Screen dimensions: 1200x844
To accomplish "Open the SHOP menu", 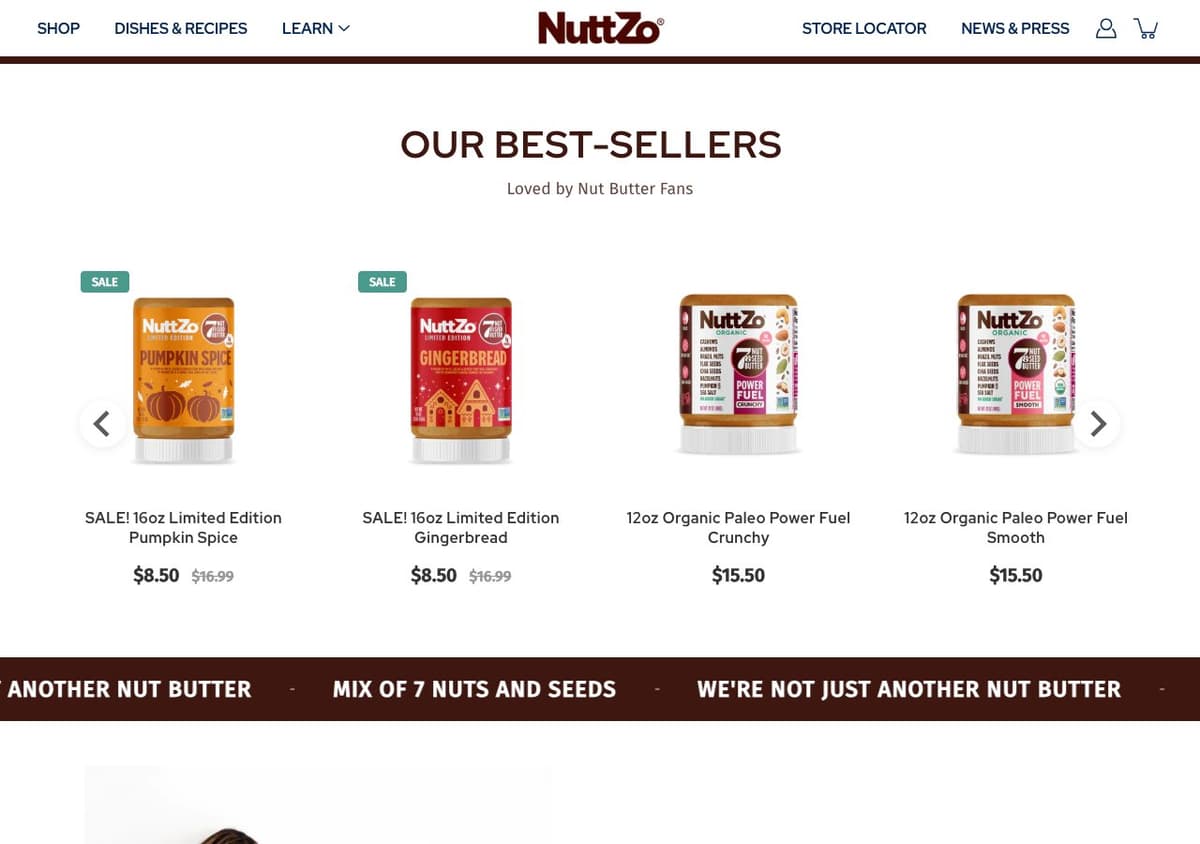I will [58, 28].
